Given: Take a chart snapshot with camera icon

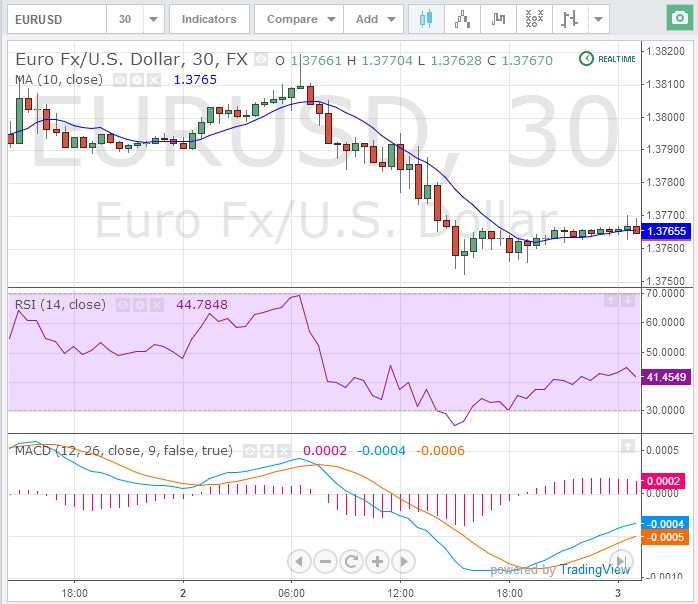Looking at the screenshot, I should point(679,18).
